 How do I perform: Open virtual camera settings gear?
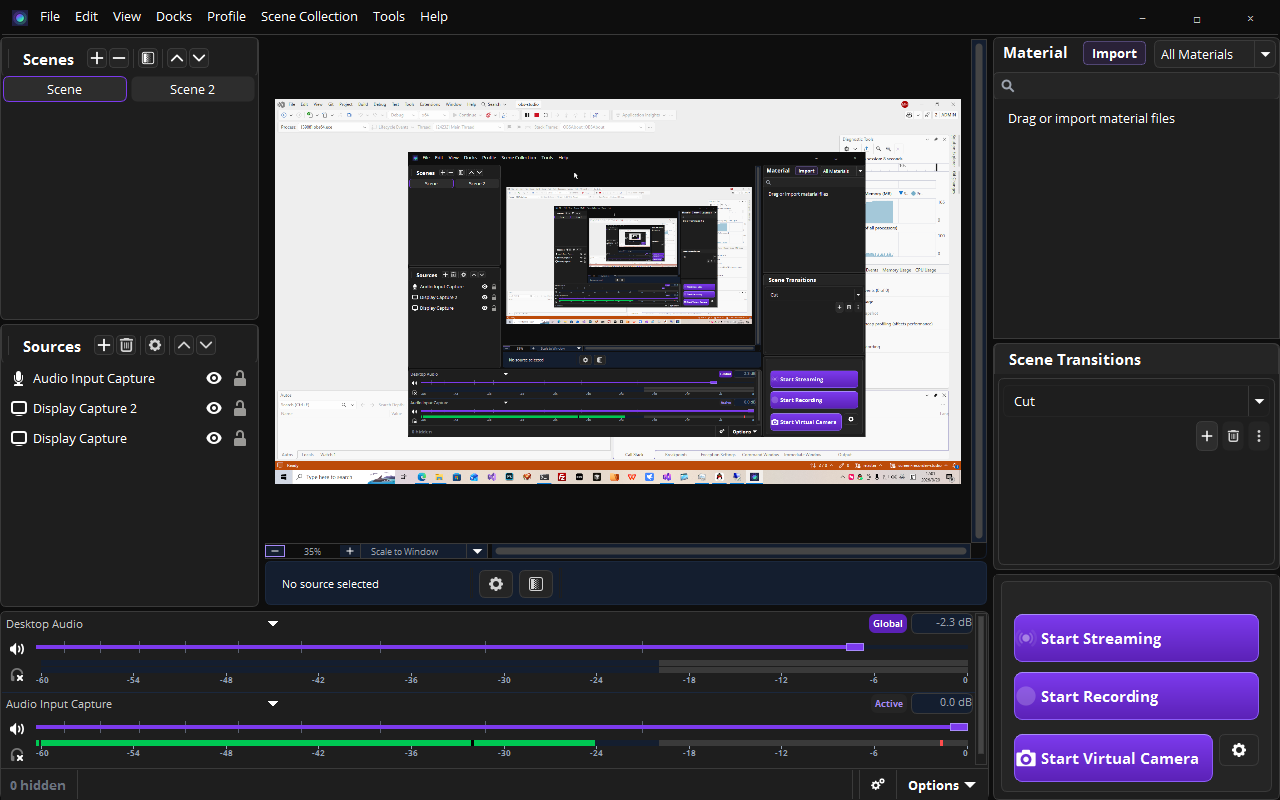click(x=1239, y=750)
